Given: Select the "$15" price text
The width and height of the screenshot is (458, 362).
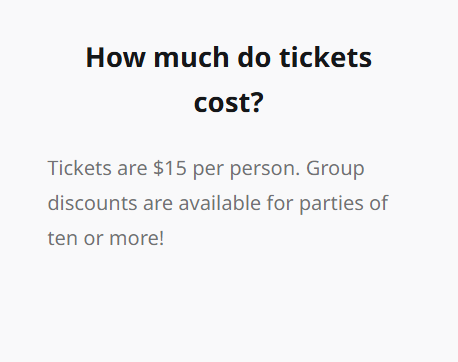Looking at the screenshot, I should (x=170, y=168).
